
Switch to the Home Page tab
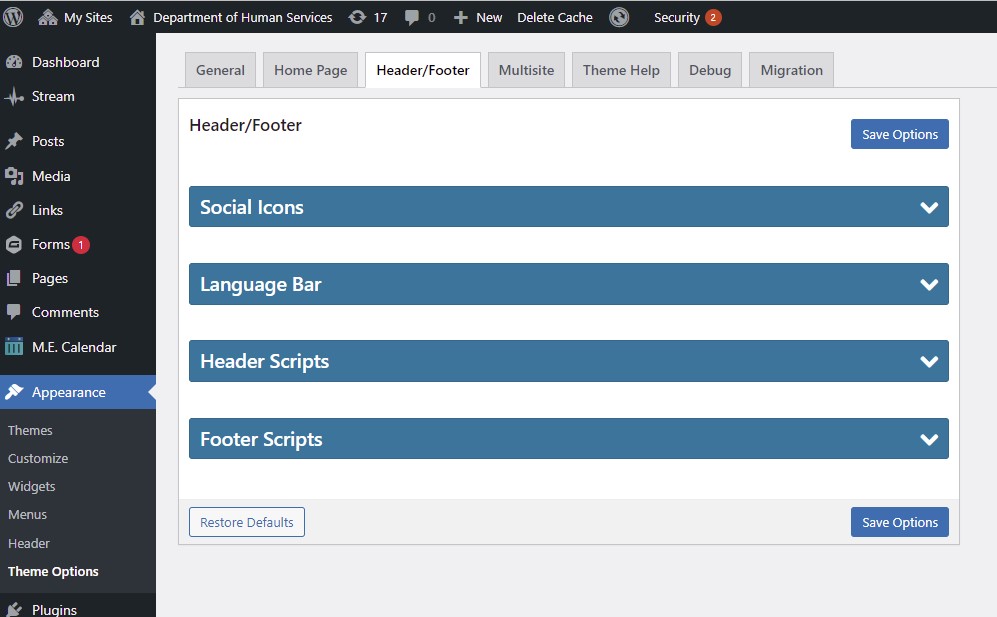pyautogui.click(x=310, y=70)
